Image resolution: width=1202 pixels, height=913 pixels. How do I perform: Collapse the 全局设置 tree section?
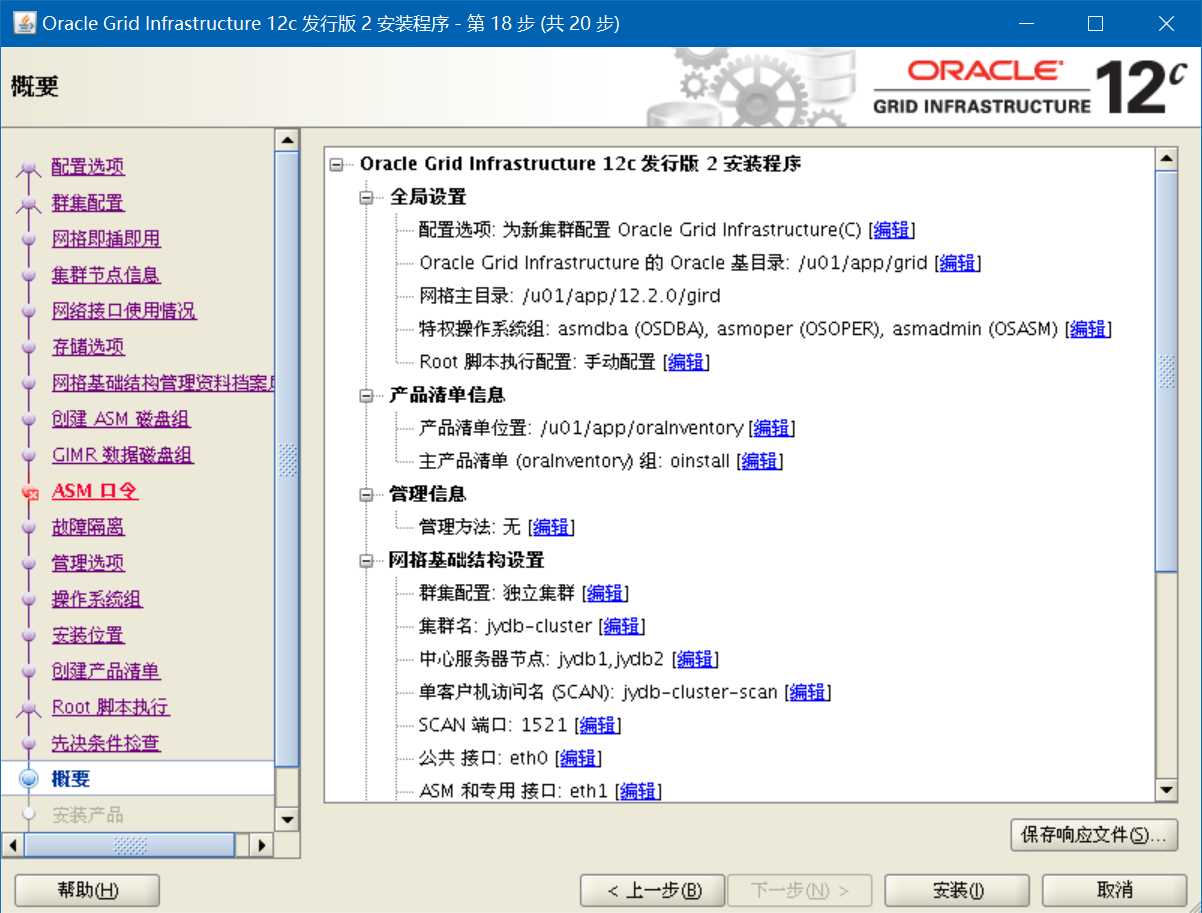coord(367,197)
